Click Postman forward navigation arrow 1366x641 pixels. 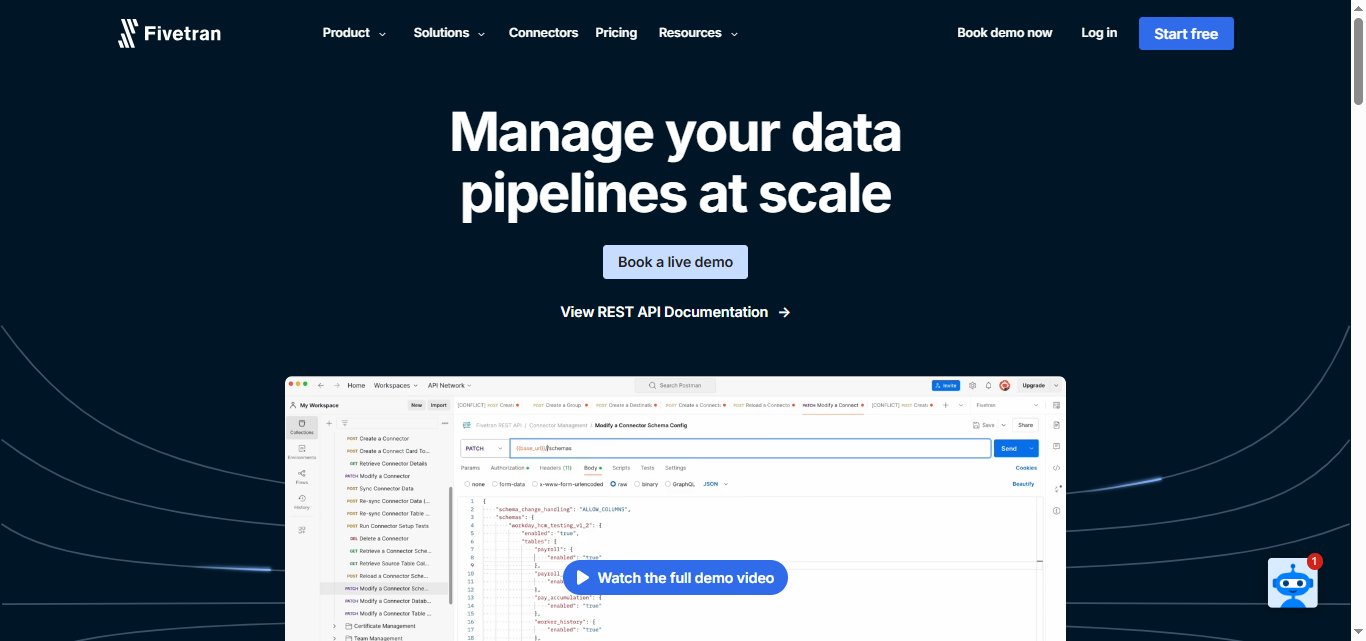[x=335, y=385]
